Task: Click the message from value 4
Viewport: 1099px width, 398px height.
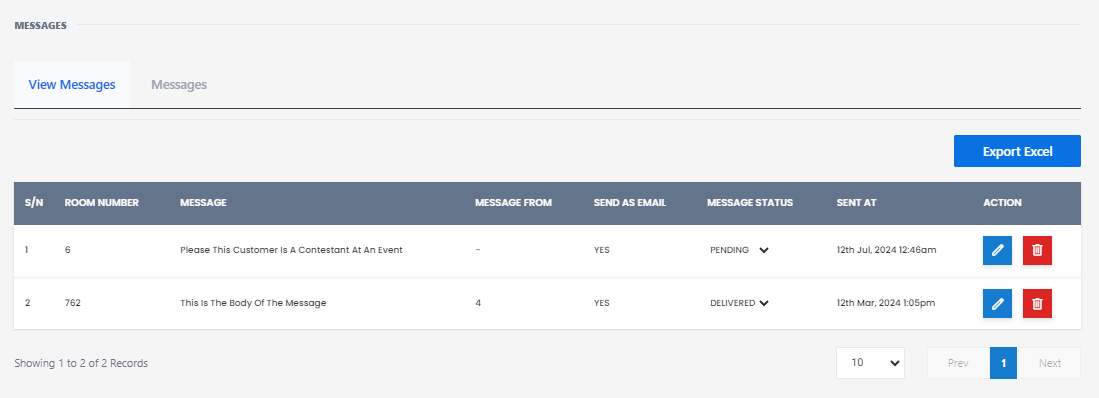Action: pyautogui.click(x=478, y=303)
